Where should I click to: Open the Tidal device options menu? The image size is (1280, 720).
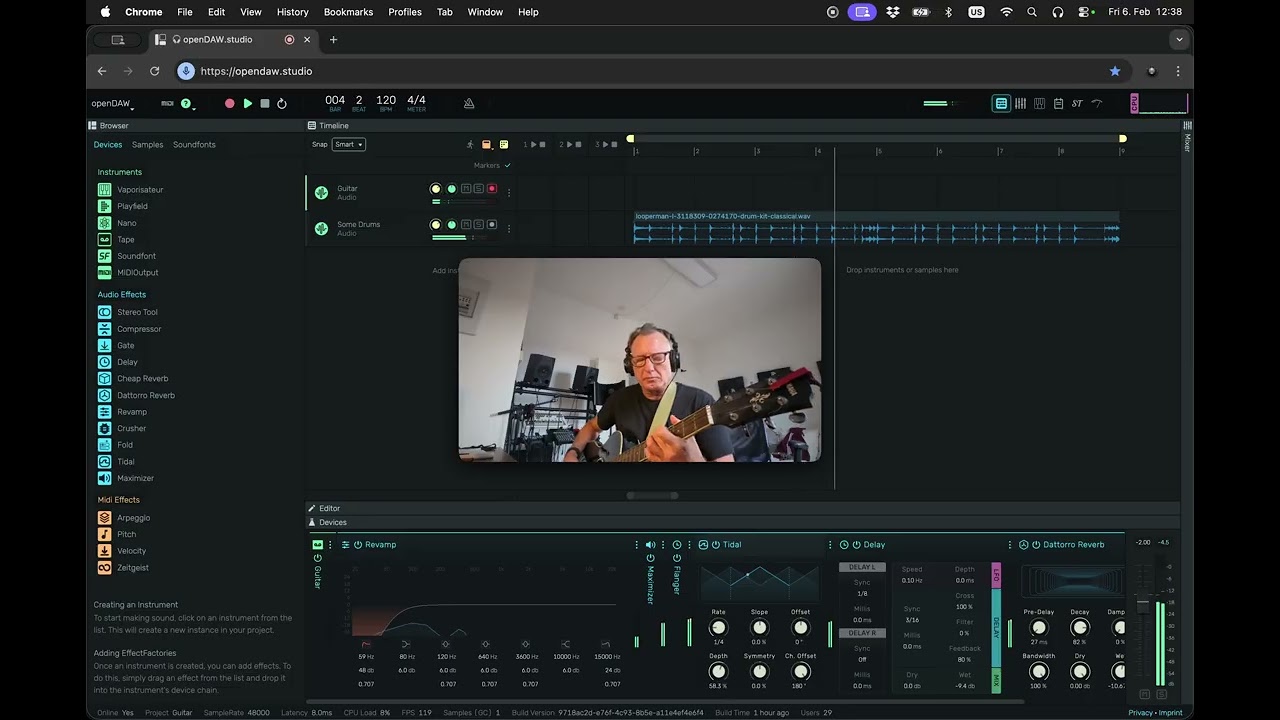click(x=829, y=545)
